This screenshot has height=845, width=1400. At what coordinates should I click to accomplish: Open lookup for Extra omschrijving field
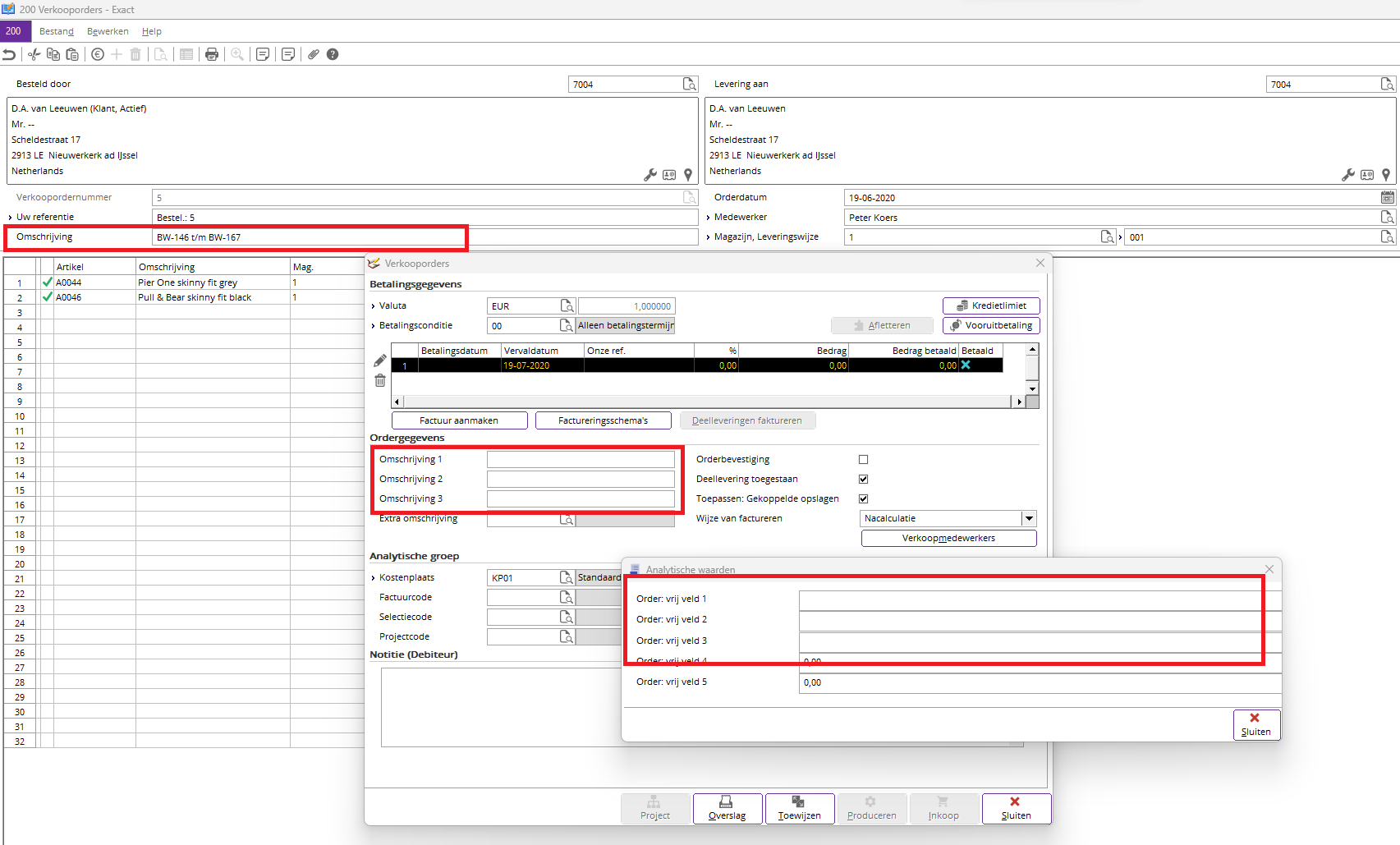[567, 519]
